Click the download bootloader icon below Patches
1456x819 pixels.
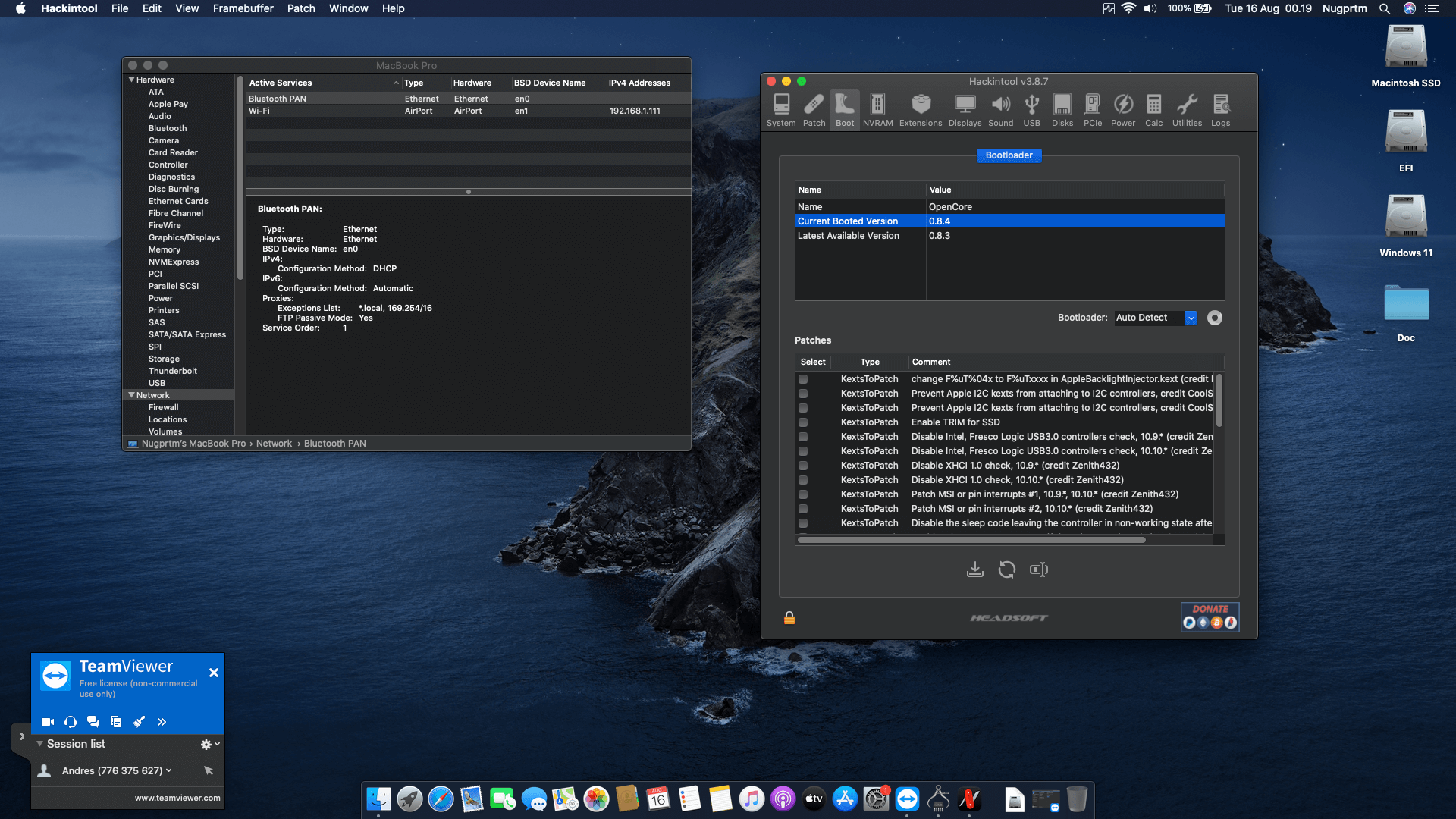click(x=975, y=570)
